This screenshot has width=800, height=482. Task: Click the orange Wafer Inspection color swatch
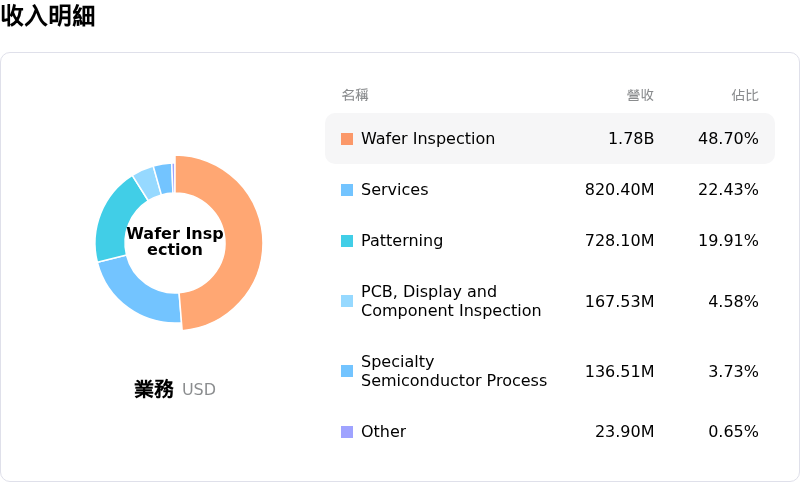[x=347, y=139]
